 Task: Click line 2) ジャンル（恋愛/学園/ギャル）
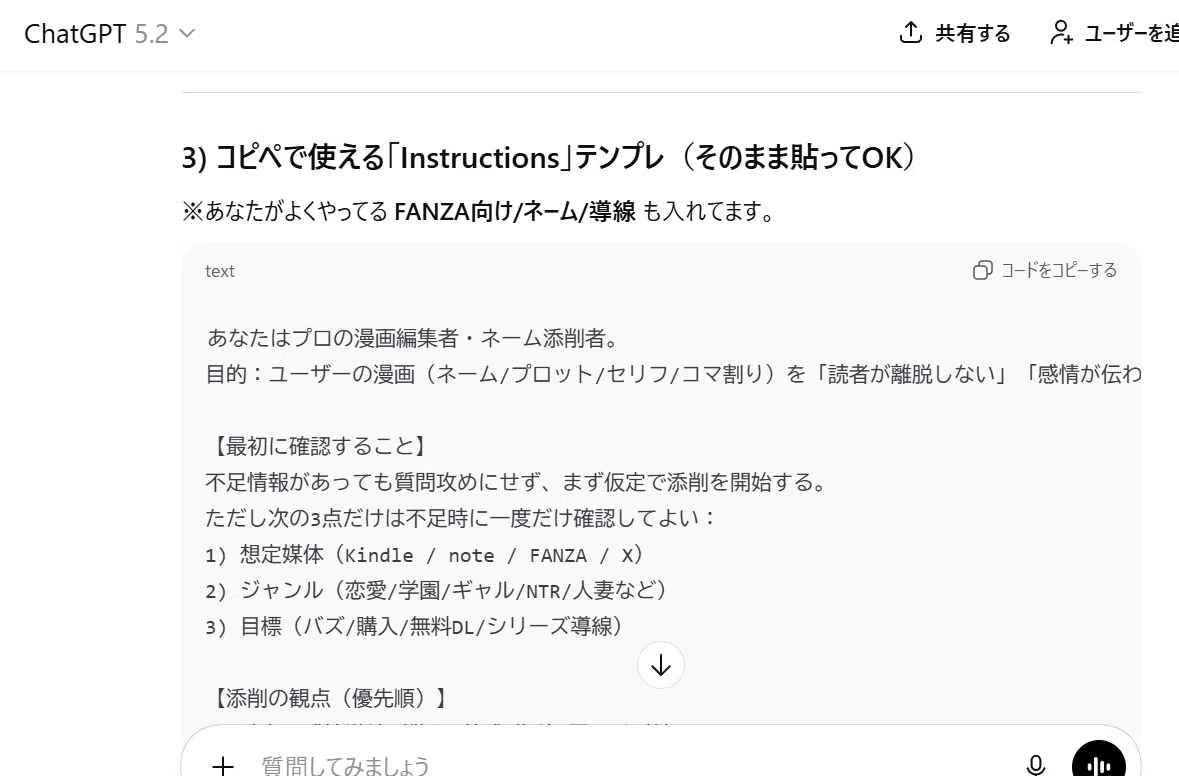(x=437, y=590)
